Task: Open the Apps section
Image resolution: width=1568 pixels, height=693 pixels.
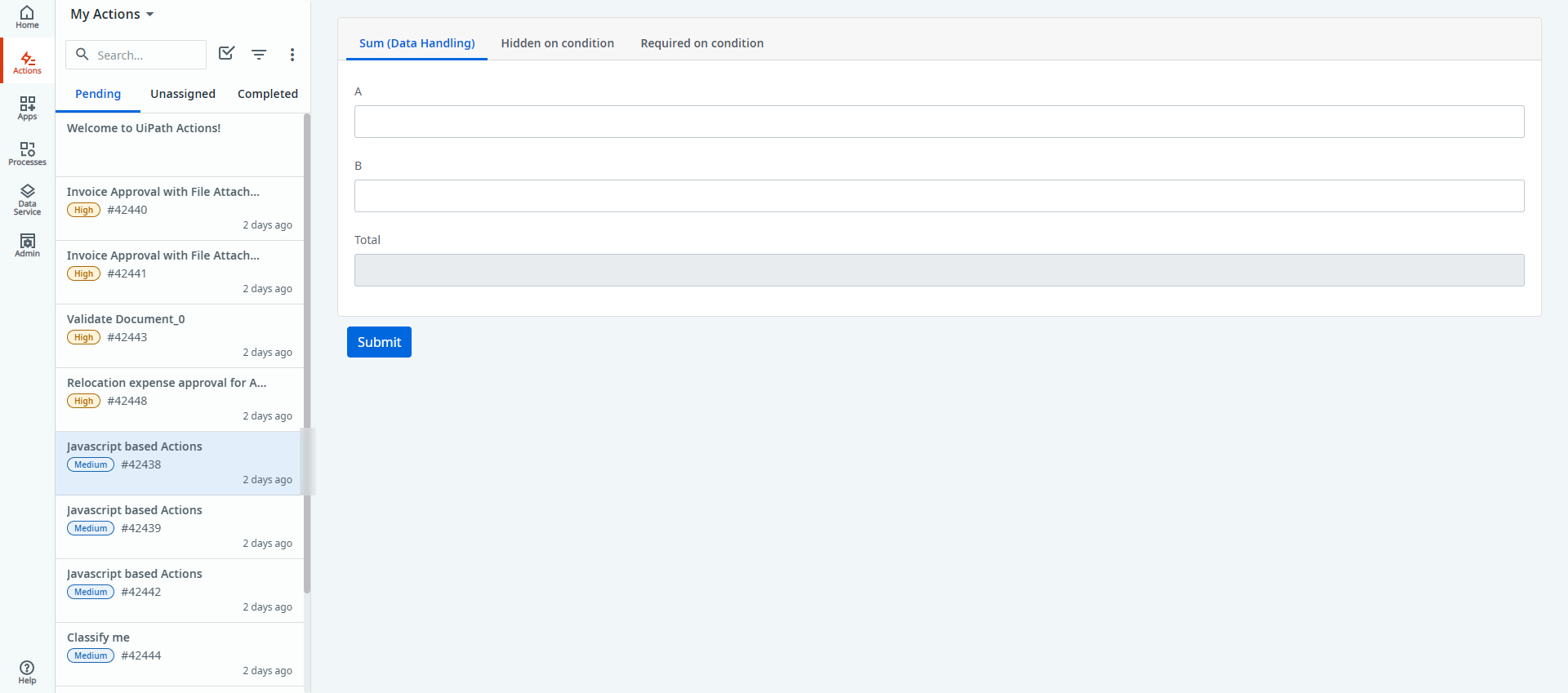Action: 27,108
